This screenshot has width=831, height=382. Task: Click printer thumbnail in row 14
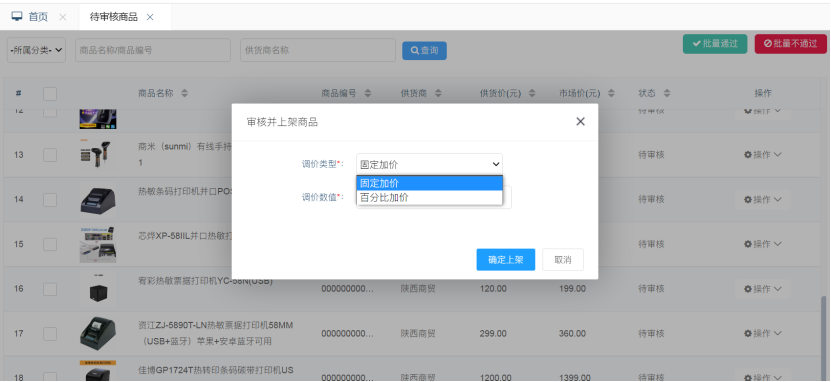(98, 199)
